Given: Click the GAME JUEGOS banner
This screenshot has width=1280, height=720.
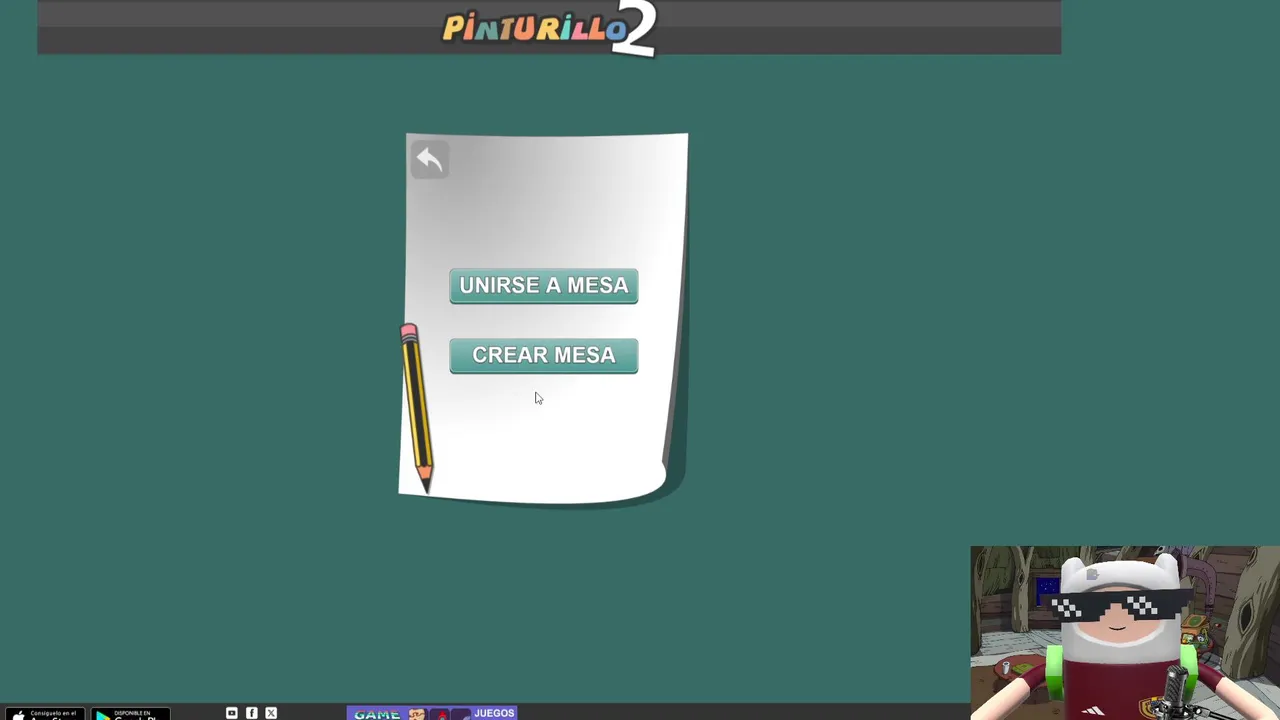Looking at the screenshot, I should click(x=432, y=713).
